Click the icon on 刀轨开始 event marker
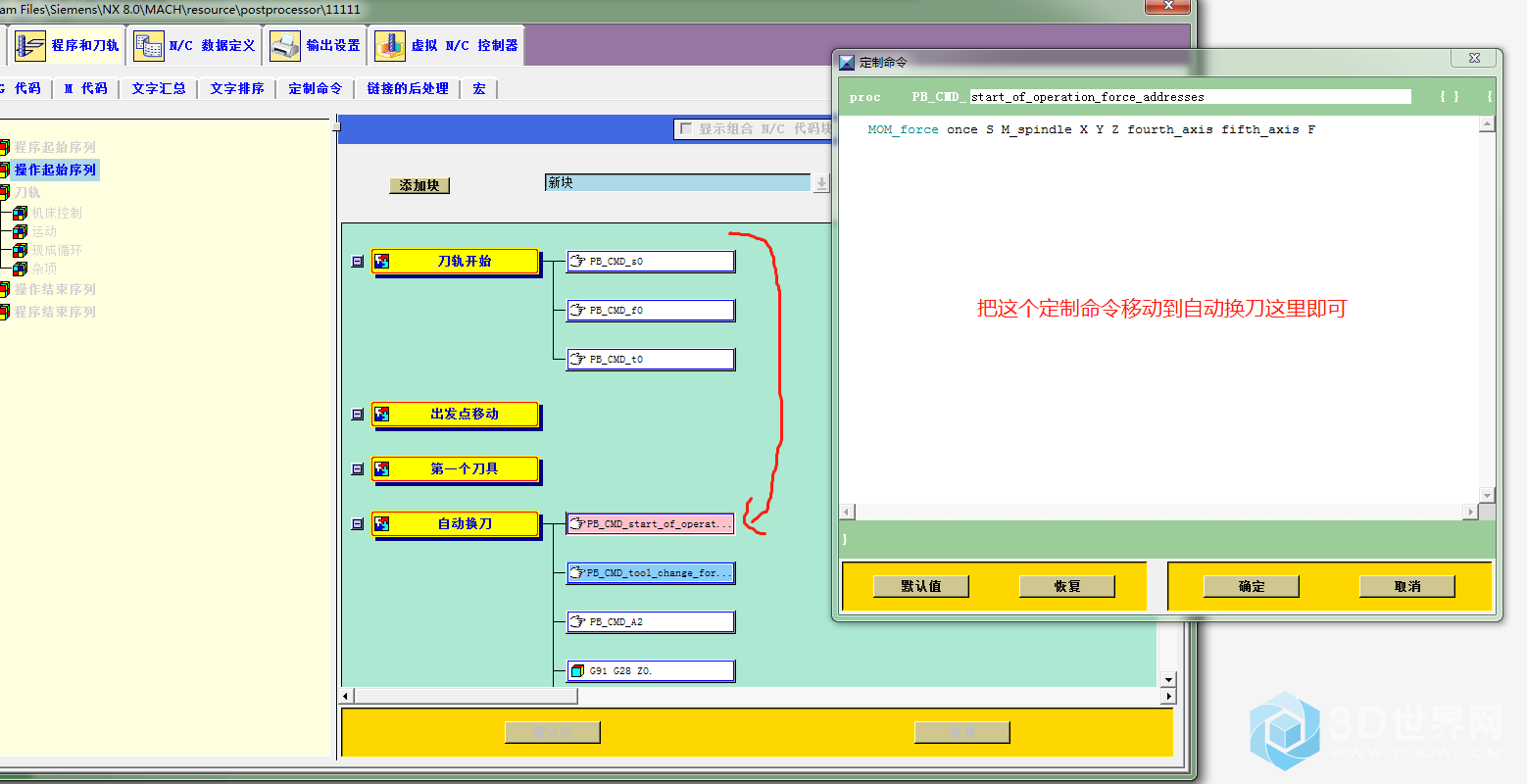The width and height of the screenshot is (1527, 784). point(382,262)
